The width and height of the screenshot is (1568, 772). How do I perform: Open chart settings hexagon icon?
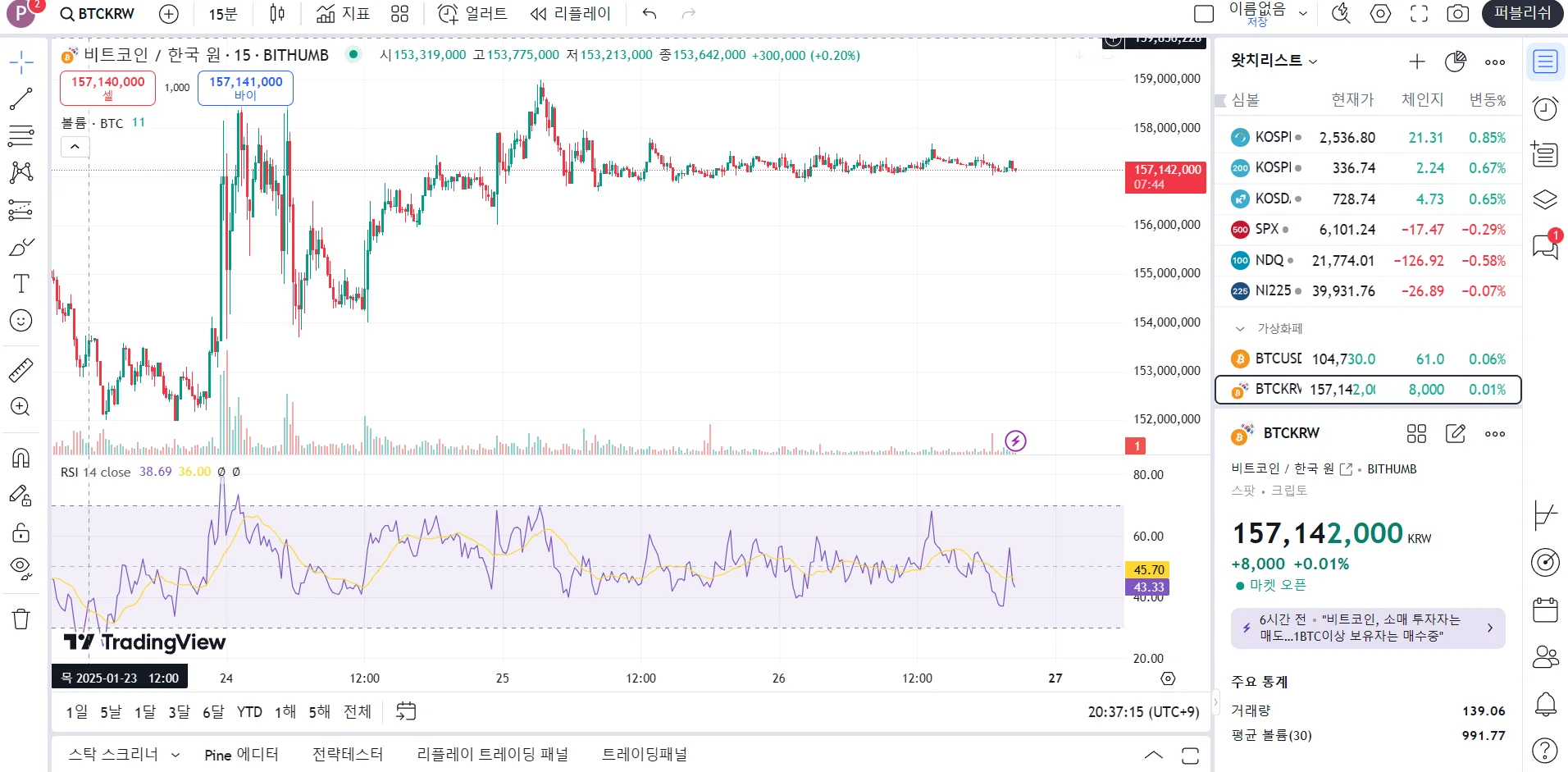click(1381, 14)
